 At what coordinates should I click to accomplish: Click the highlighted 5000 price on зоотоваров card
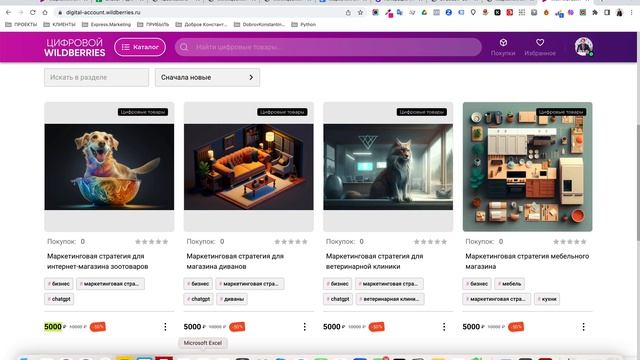click(x=53, y=327)
